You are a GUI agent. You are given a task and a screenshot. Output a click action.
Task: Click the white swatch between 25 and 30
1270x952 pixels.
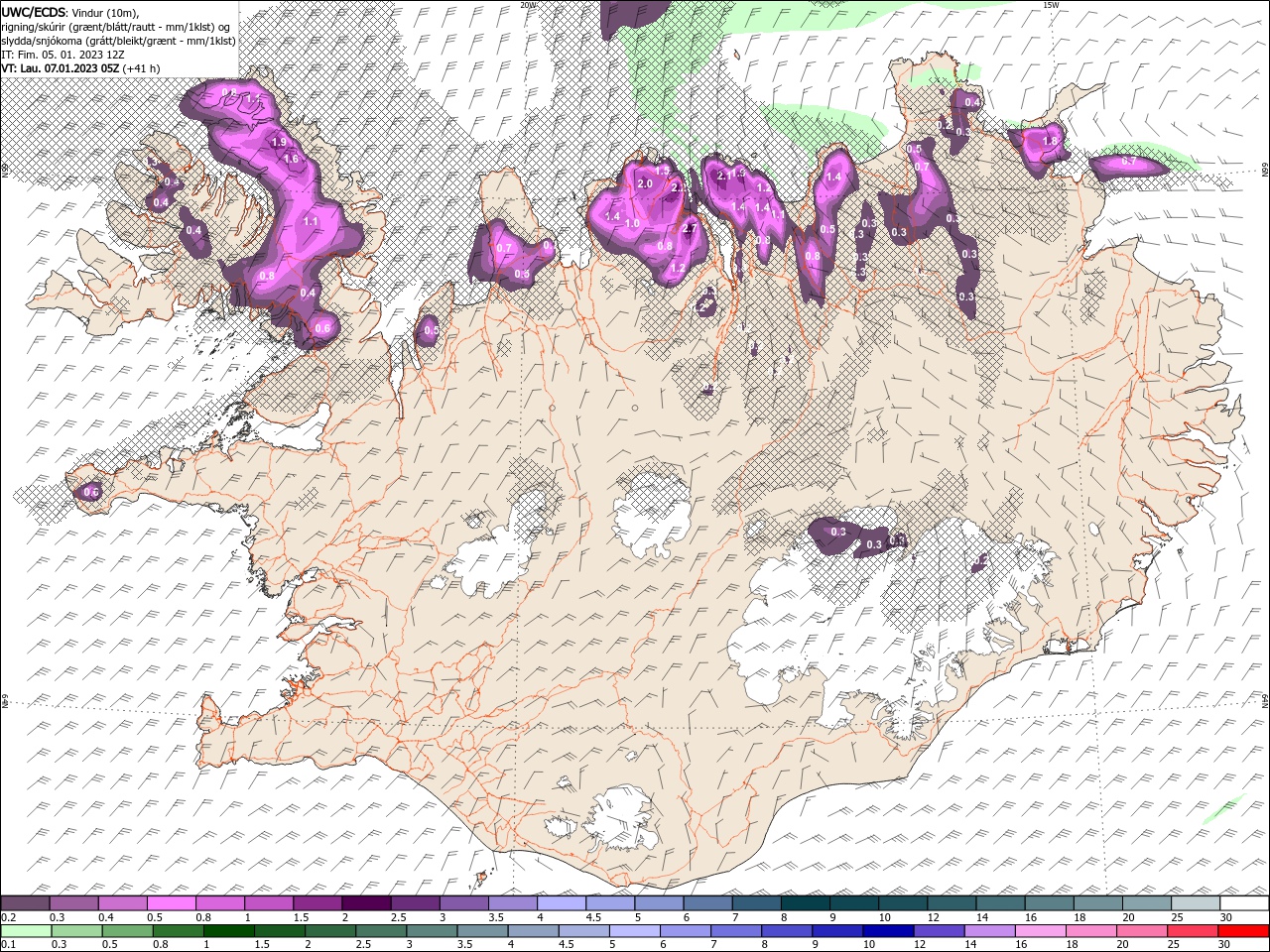[1196, 903]
